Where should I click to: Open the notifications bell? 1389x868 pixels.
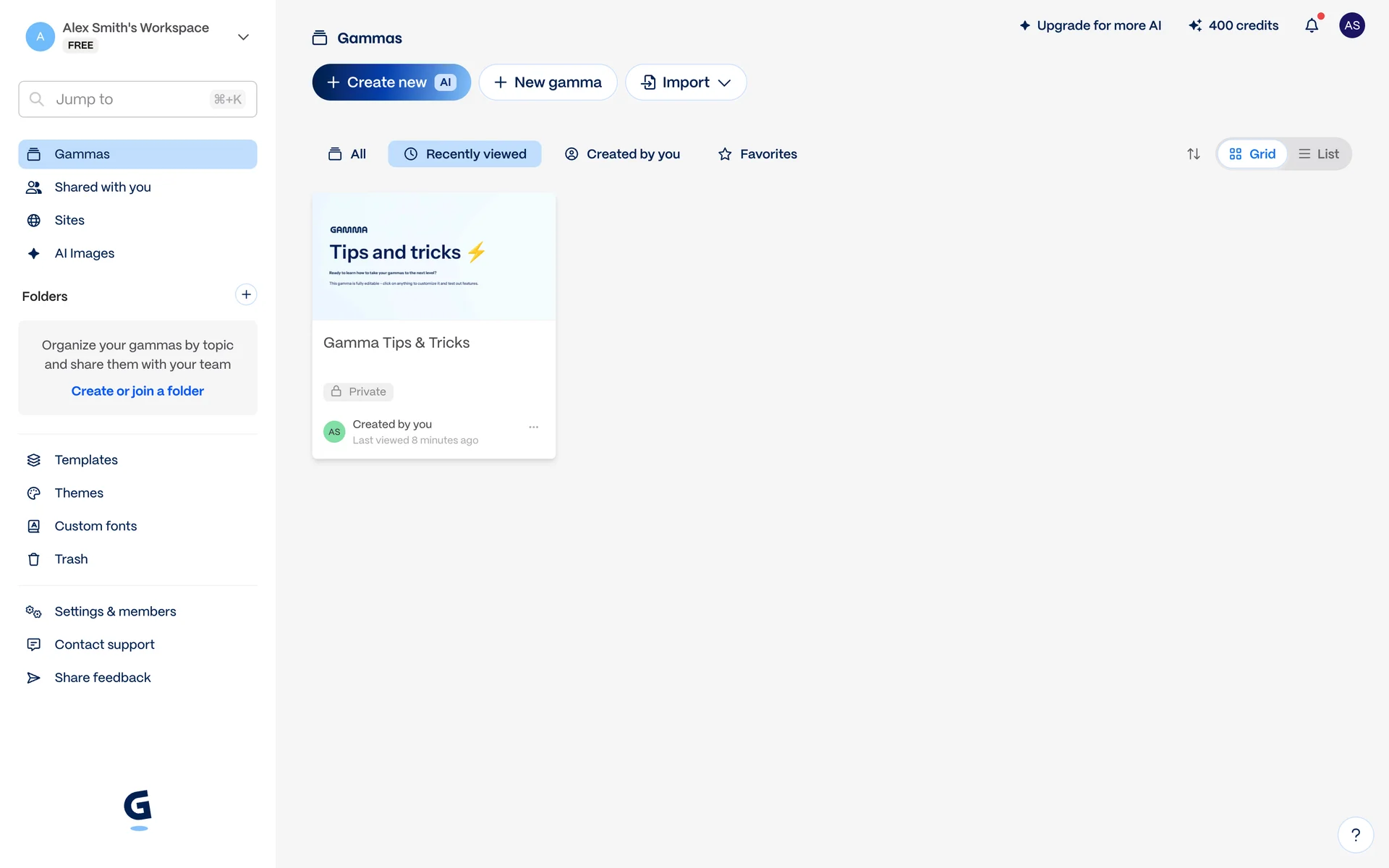click(1312, 25)
